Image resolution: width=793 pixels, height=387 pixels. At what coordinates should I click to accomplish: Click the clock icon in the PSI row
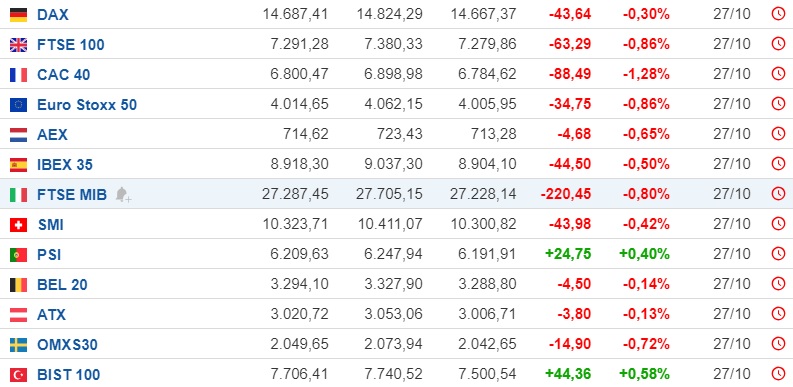tap(778, 253)
